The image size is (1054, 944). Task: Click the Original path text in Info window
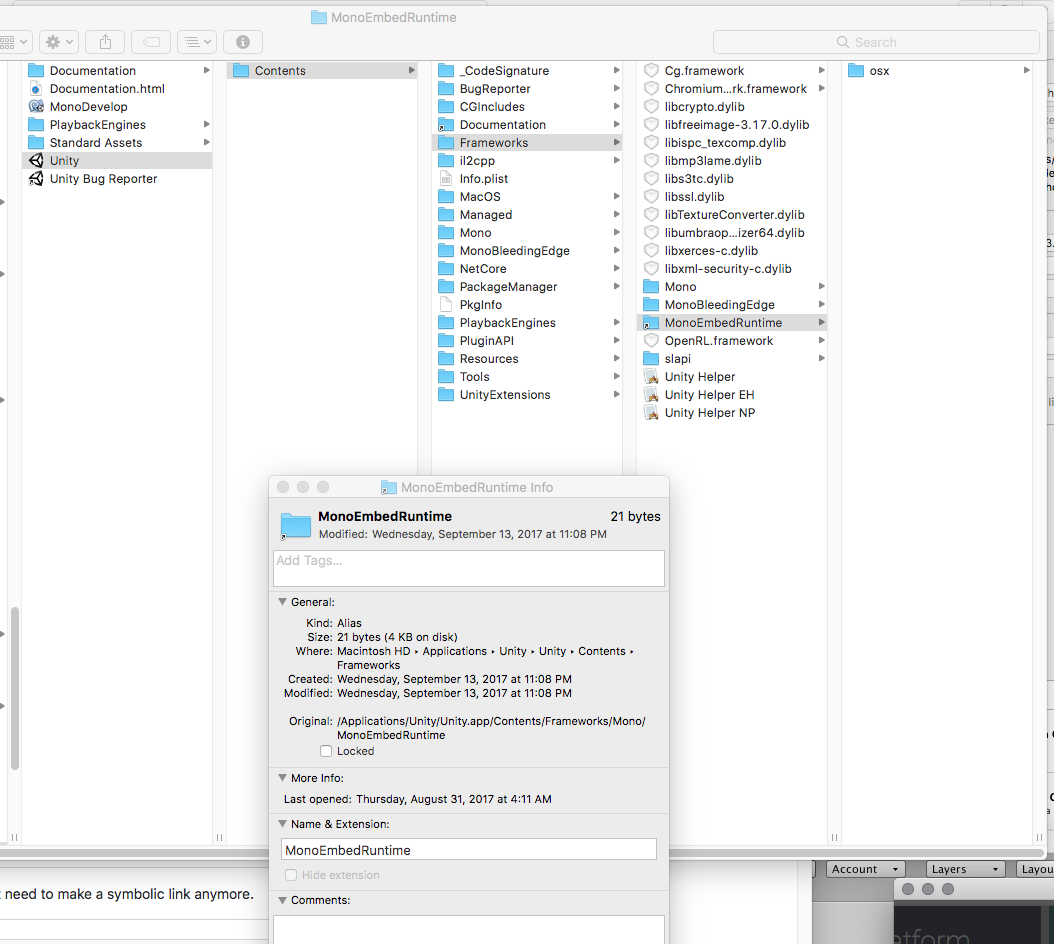[491, 728]
